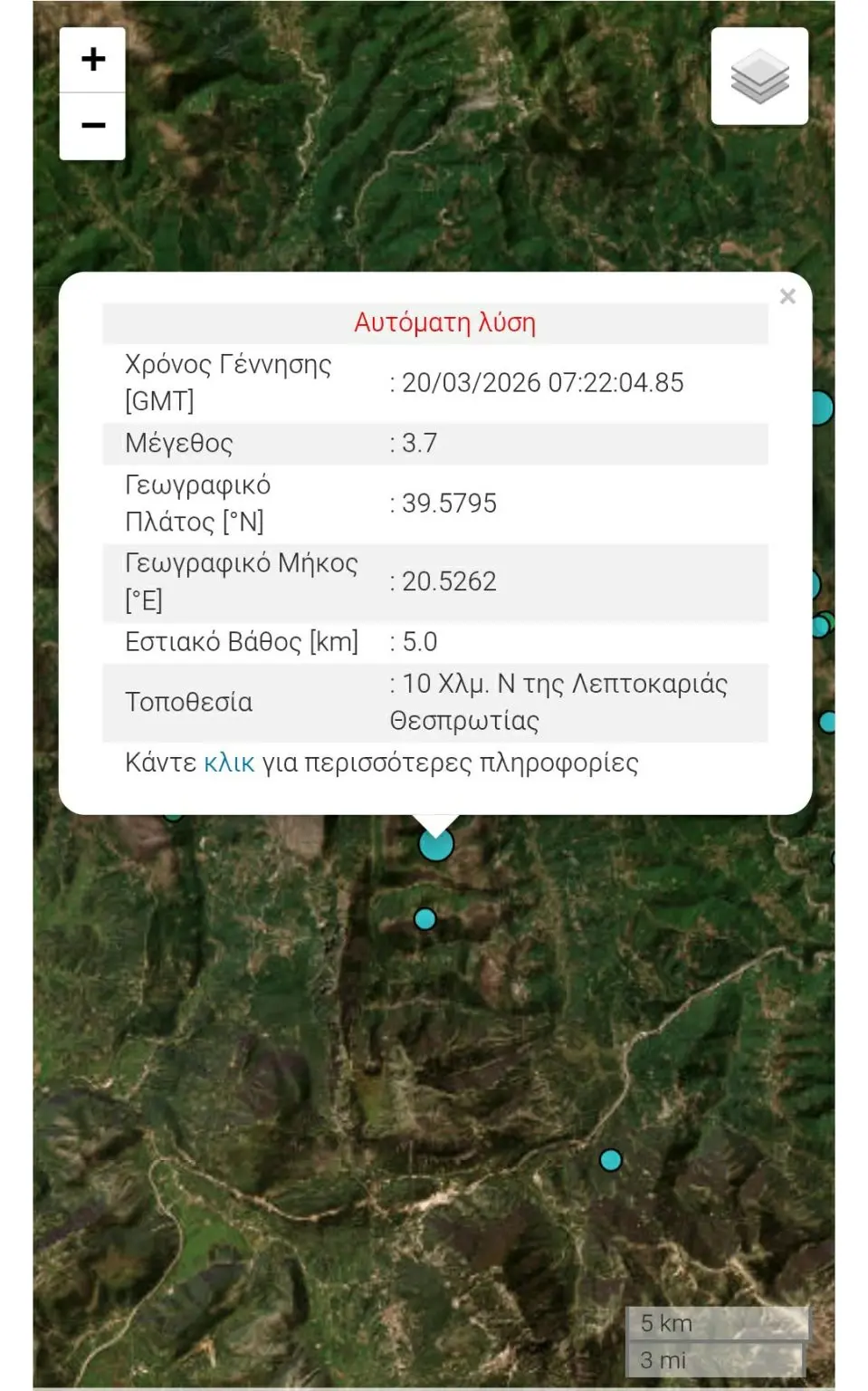Image resolution: width=868 pixels, height=1391 pixels.
Task: Click the marker right of the Τοποθεσία row
Action: [x=827, y=722]
